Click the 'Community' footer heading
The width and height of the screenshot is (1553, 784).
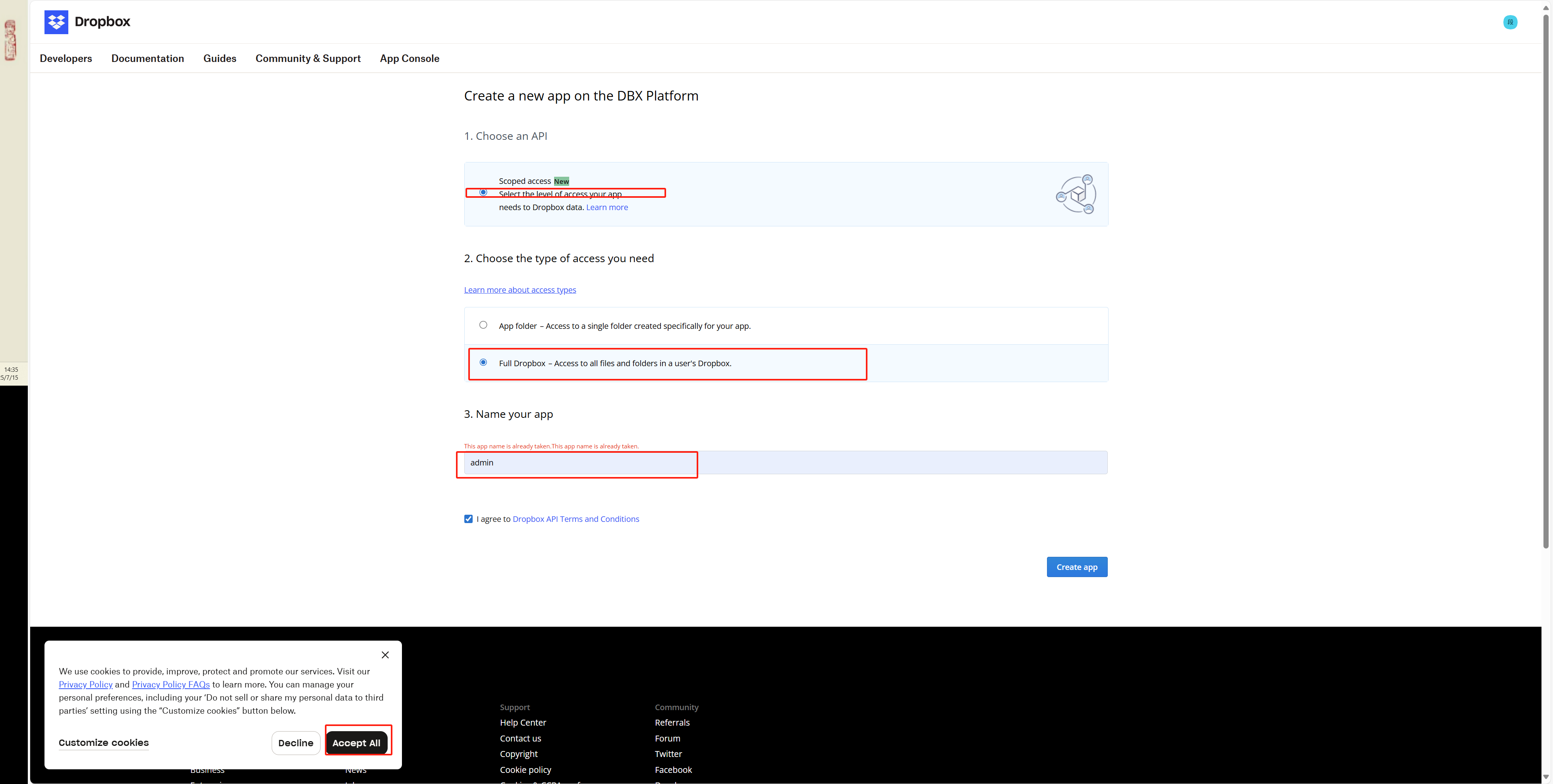(x=676, y=707)
